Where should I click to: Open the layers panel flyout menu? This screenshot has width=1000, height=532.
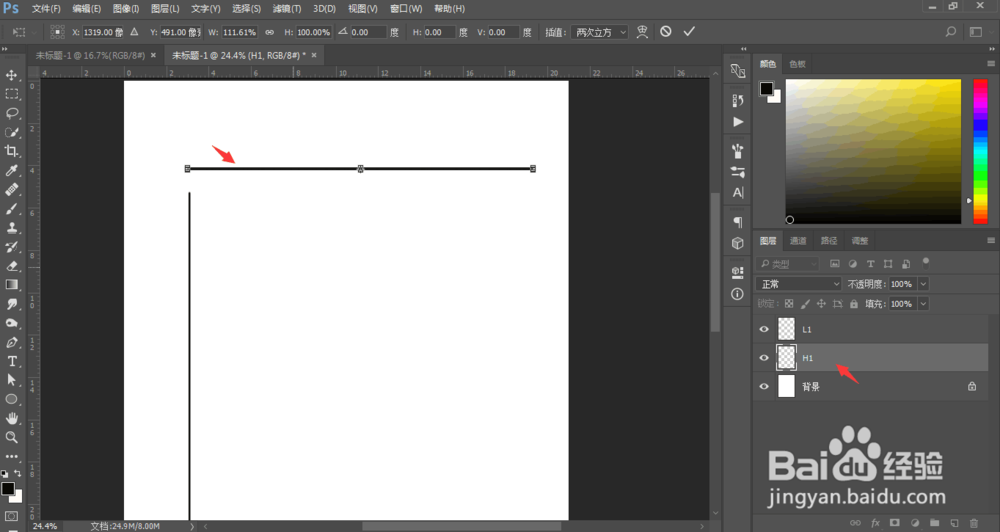tap(990, 240)
